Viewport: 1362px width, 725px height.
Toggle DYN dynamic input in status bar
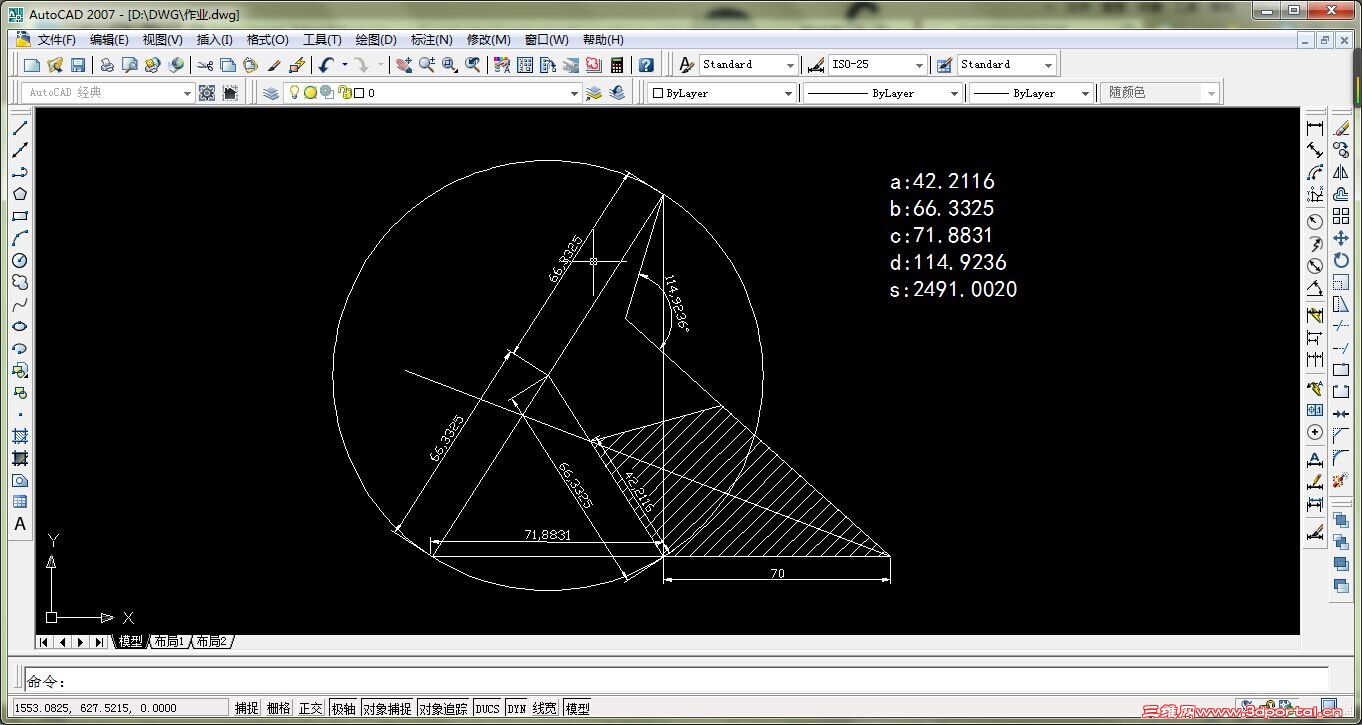[516, 708]
